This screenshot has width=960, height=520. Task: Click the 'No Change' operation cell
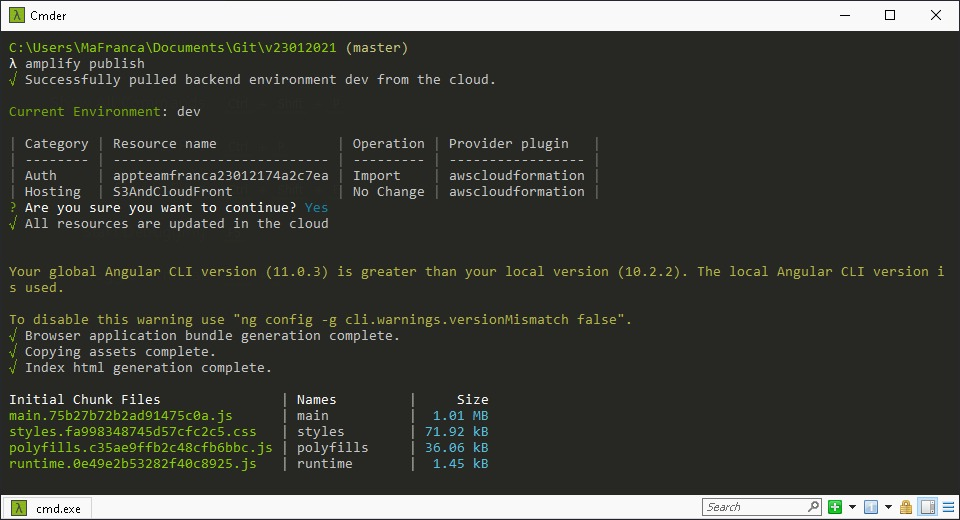click(388, 192)
